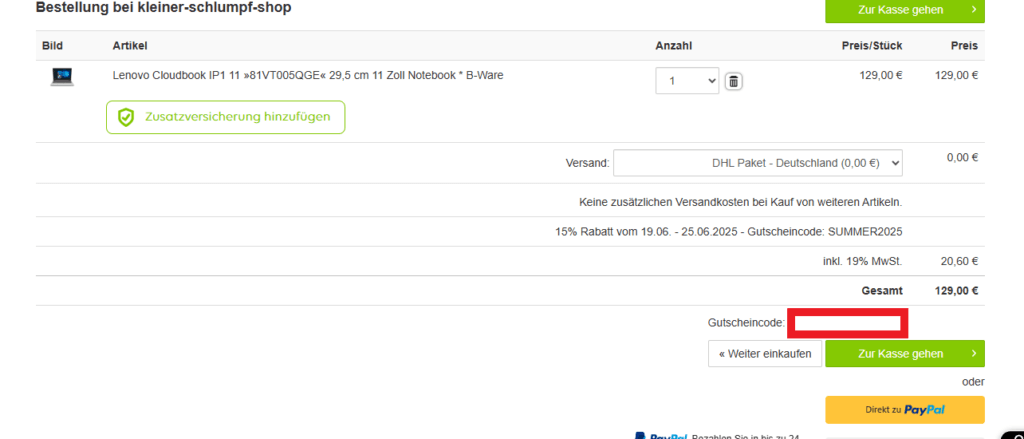Click the Preis/Stück column header
The width and height of the screenshot is (1024, 439).
click(872, 46)
